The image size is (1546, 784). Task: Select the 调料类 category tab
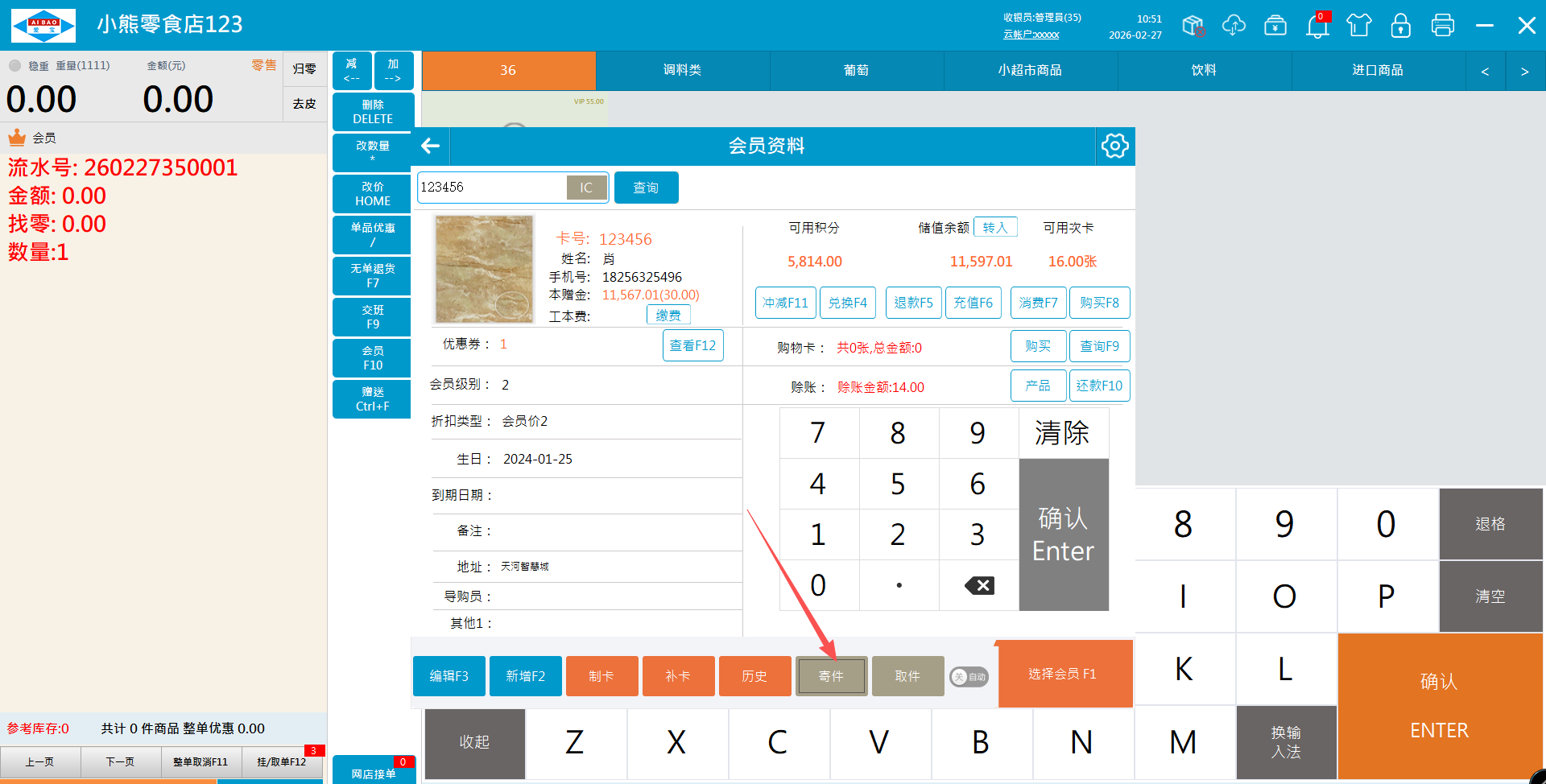tap(682, 71)
